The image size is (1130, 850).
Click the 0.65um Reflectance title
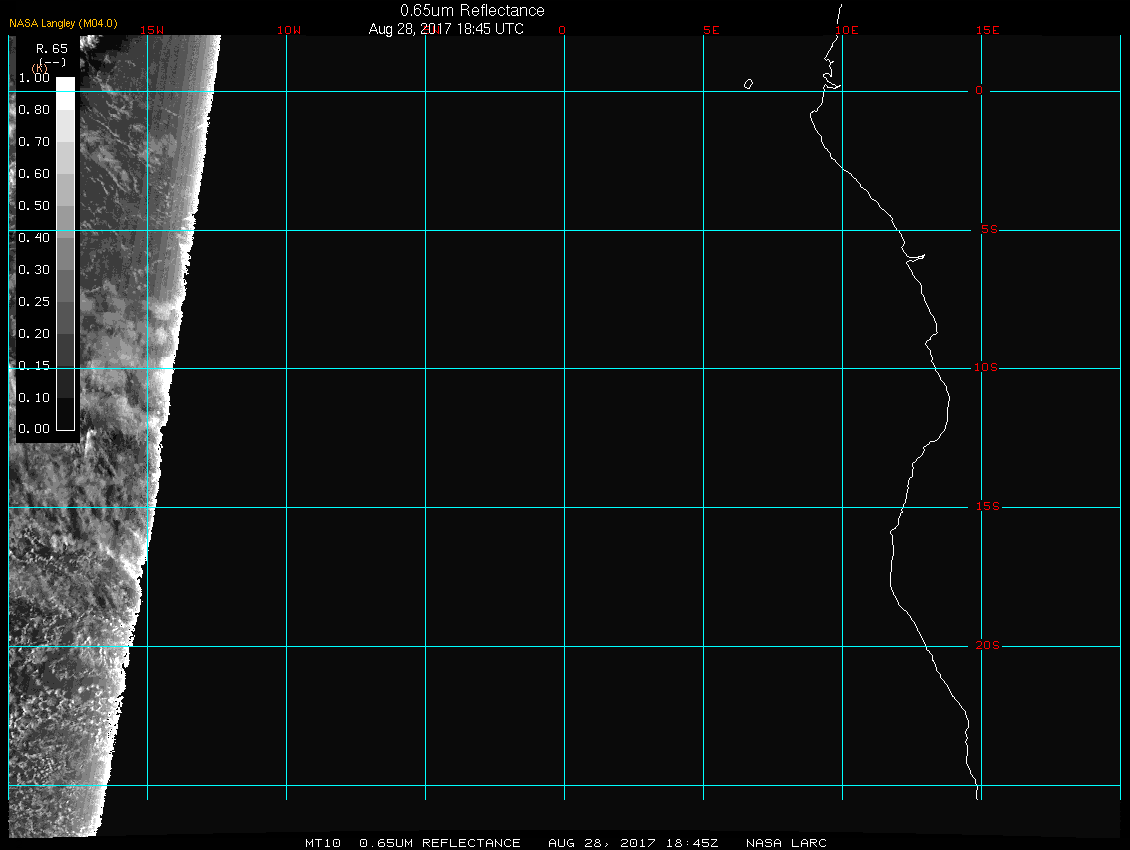[x=472, y=10]
